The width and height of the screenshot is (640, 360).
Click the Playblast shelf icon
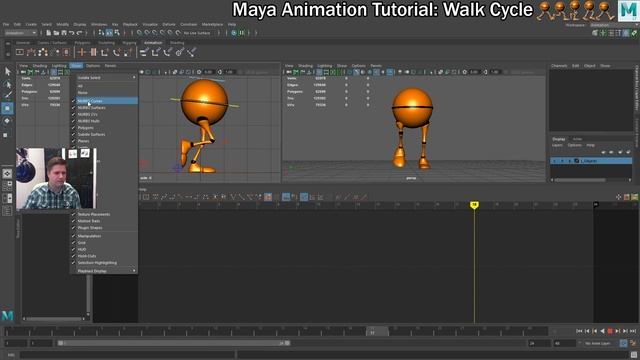click(x=20, y=52)
